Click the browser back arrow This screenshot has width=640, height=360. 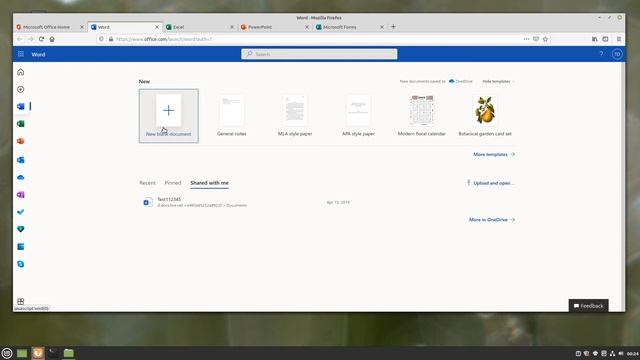(x=20, y=39)
